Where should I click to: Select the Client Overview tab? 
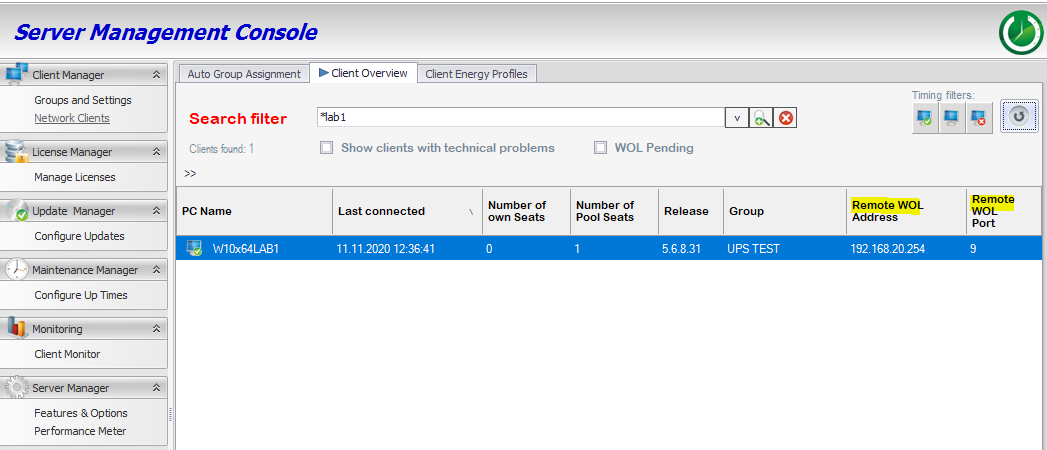[364, 73]
